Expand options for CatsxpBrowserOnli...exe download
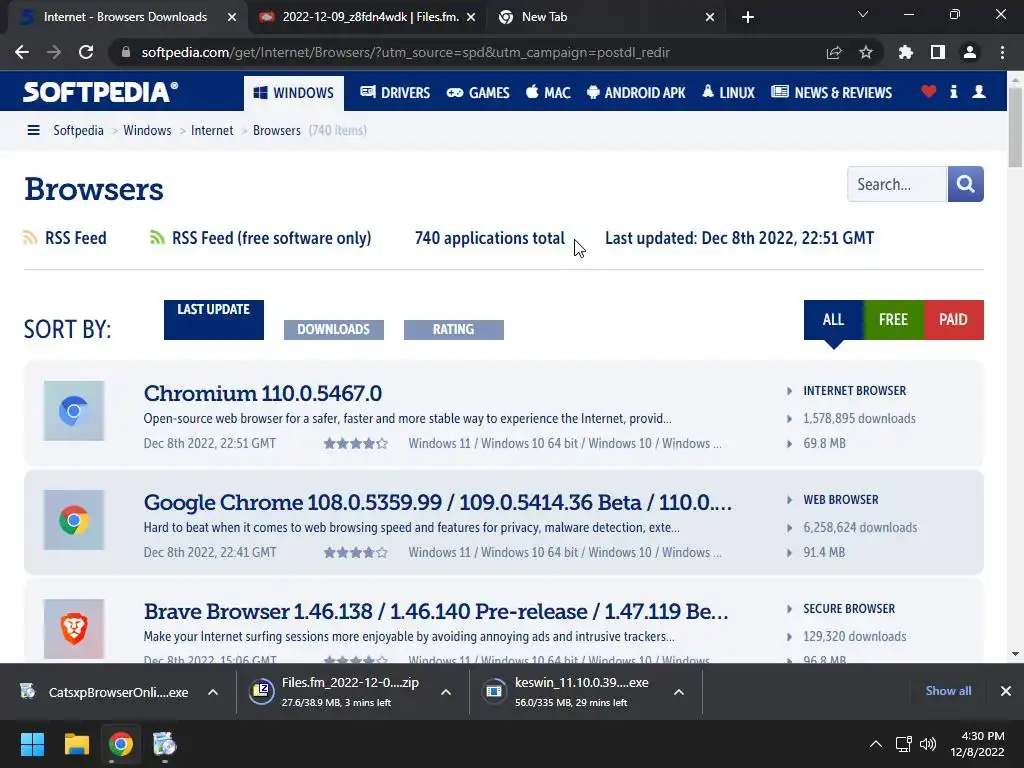1024x768 pixels. point(213,692)
